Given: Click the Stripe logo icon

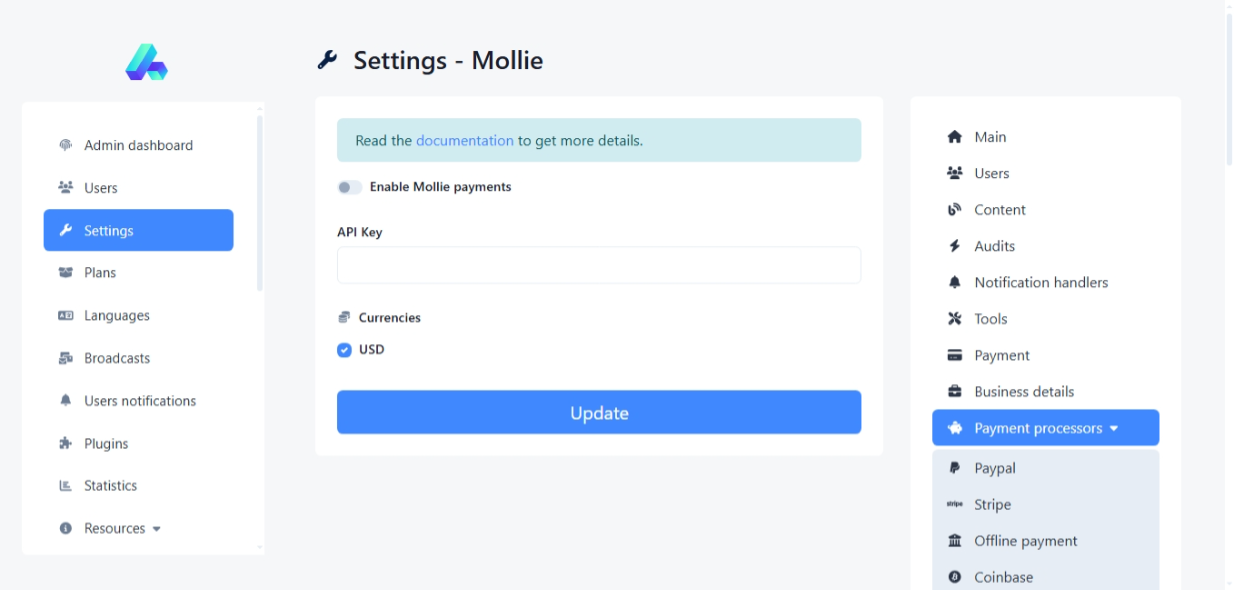Looking at the screenshot, I should pyautogui.click(x=954, y=505).
